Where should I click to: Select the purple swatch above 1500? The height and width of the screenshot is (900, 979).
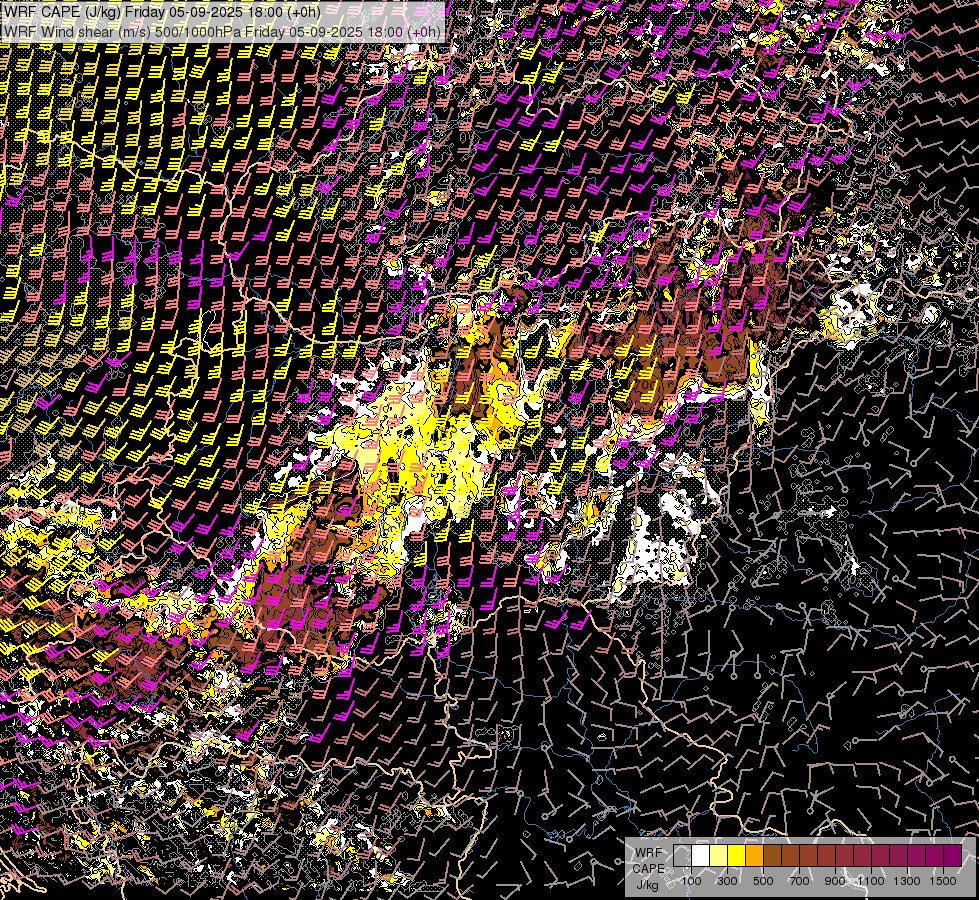click(x=953, y=856)
